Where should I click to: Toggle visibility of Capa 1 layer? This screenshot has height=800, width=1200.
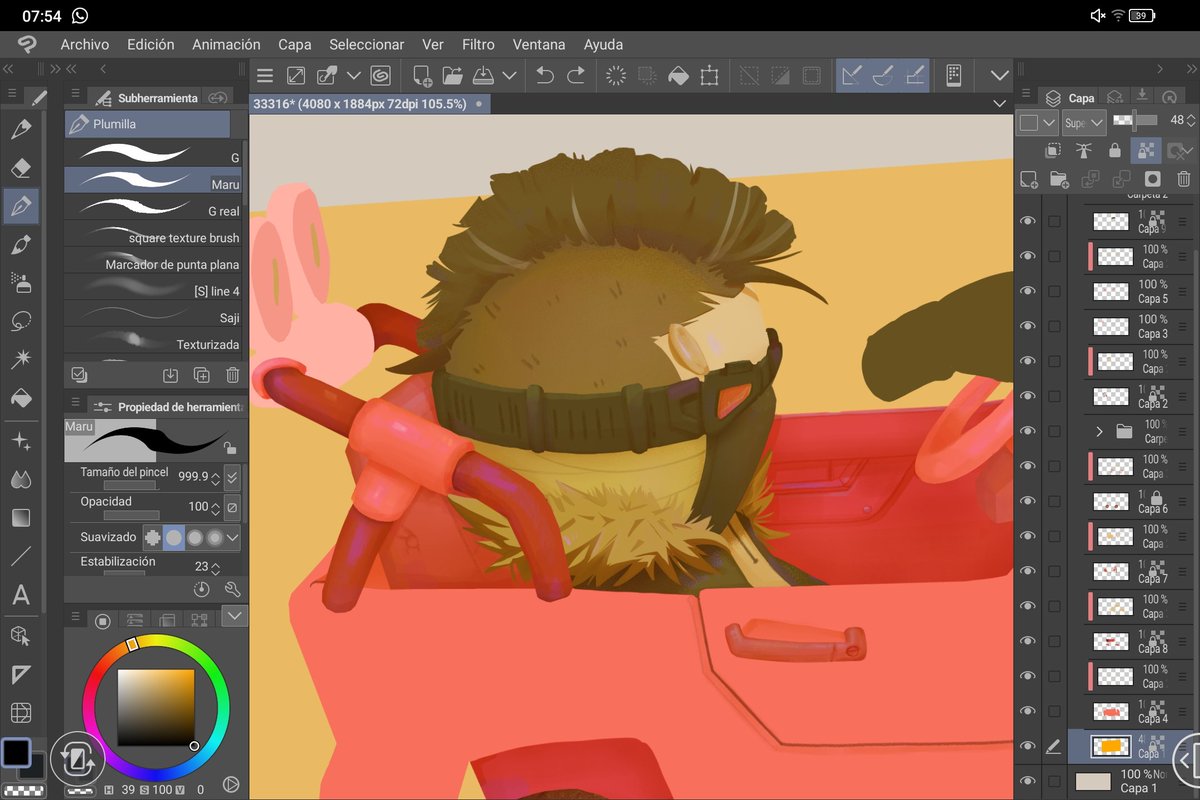(x=1027, y=781)
